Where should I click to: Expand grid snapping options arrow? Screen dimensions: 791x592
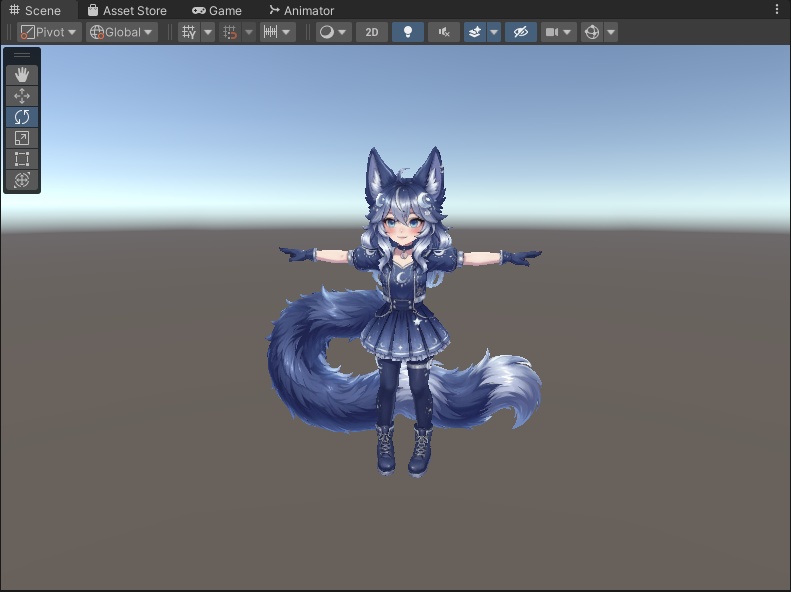click(x=249, y=32)
